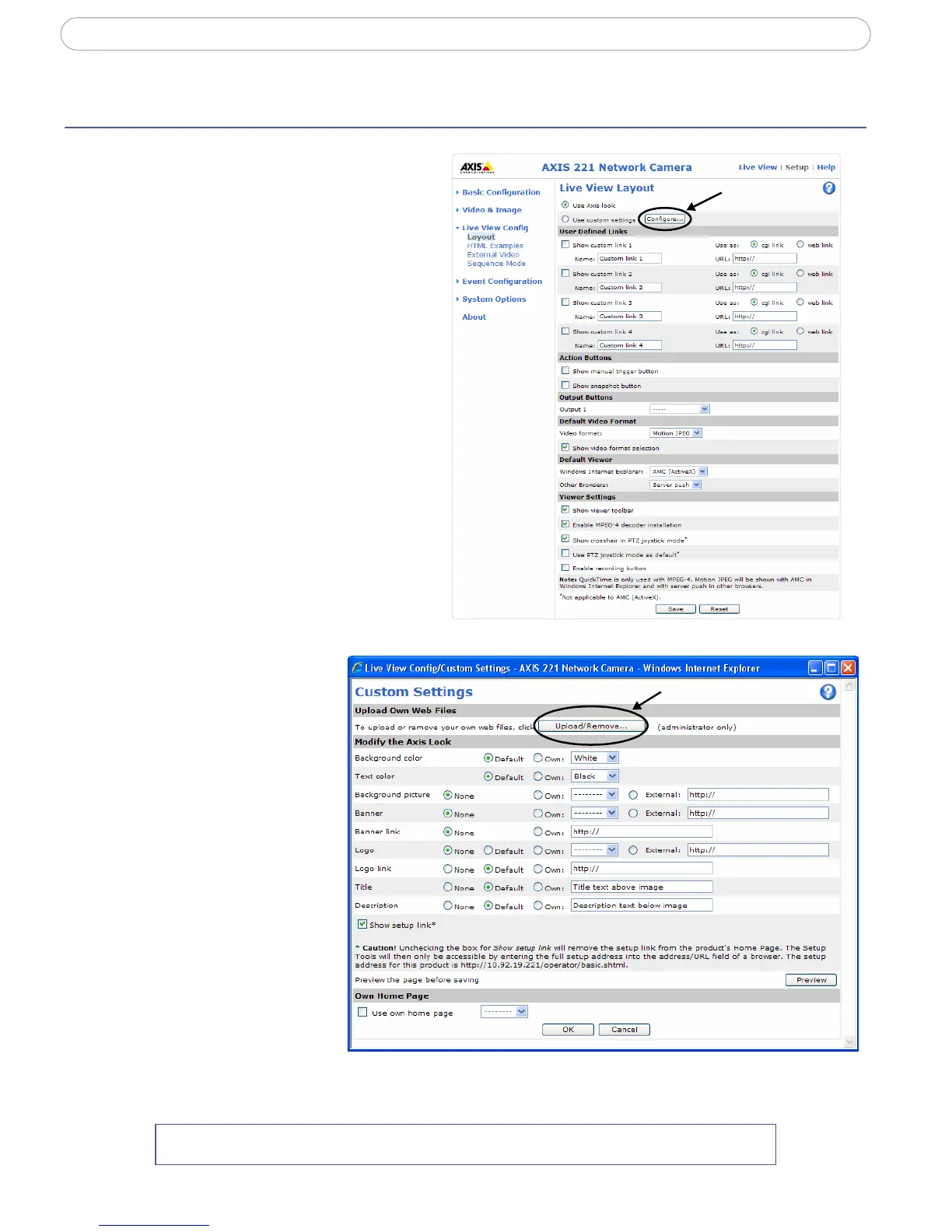This screenshot has width=952, height=1232.
Task: Open Background picture Own dropdown
Action: coord(594,795)
